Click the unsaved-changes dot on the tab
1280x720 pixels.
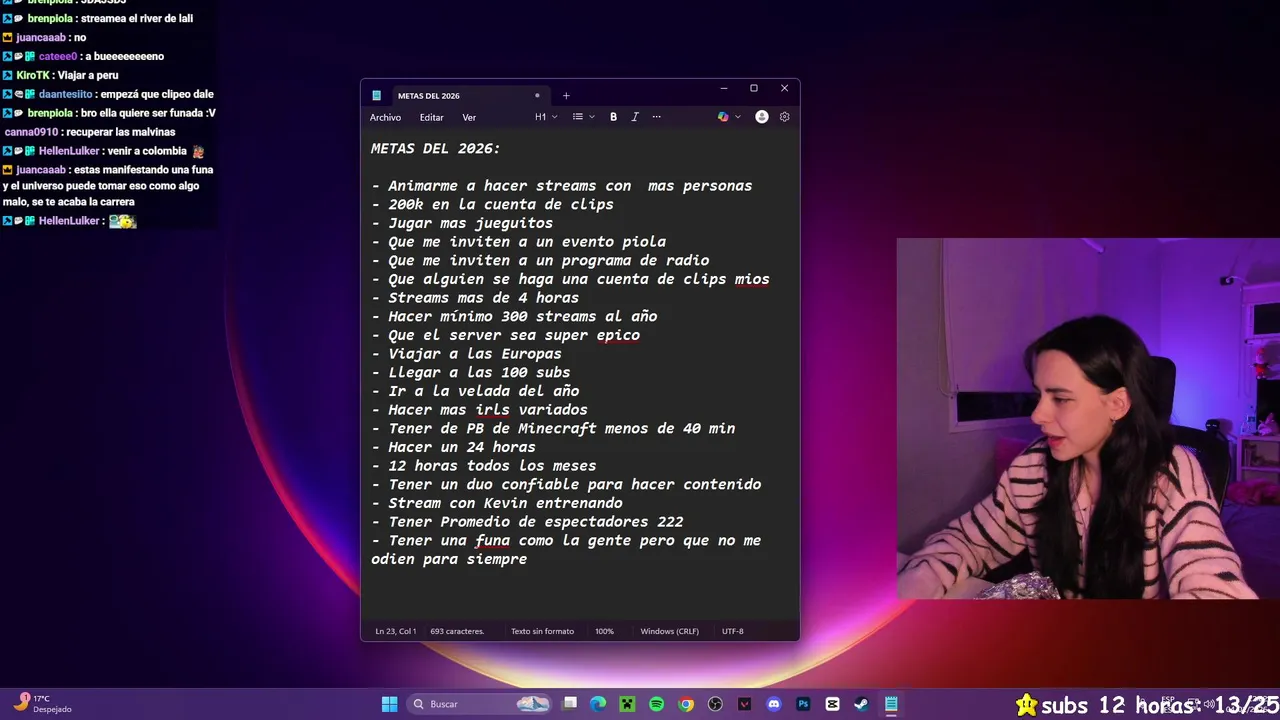537,96
